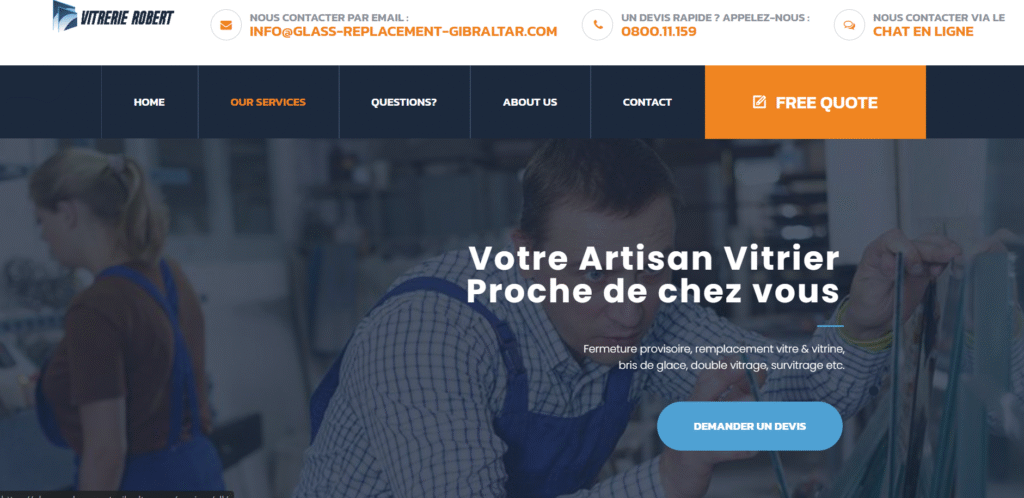
Task: Click the orange phone icon
Action: [x=598, y=25]
